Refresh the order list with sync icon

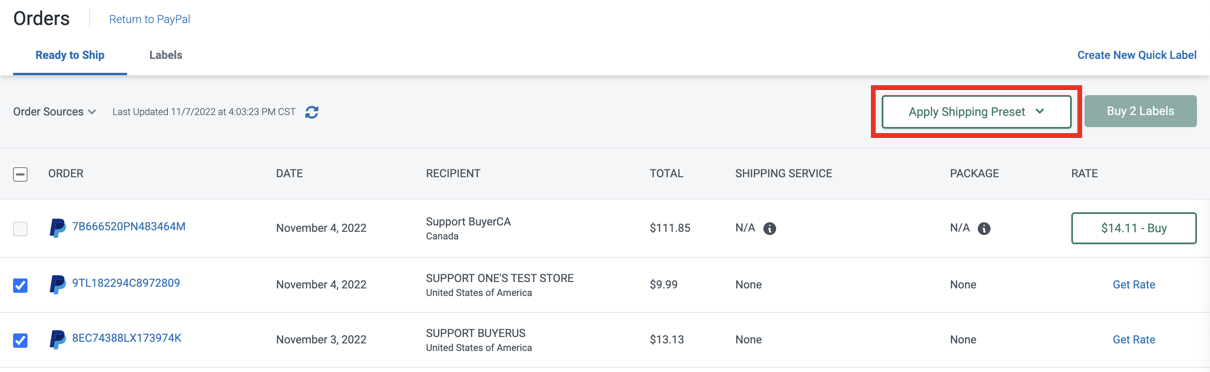pos(312,112)
